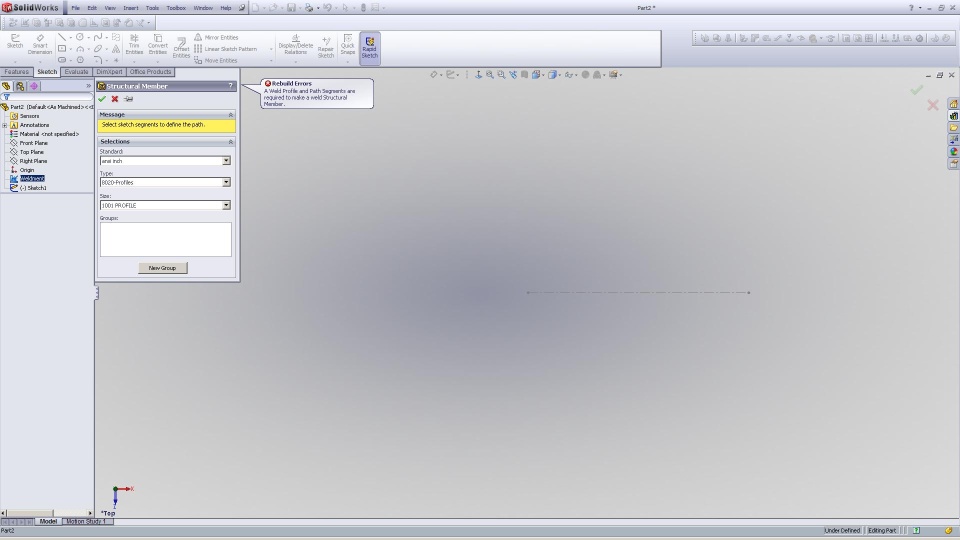This screenshot has height=540, width=960.
Task: Click the Mirror Entities command
Action: (x=216, y=37)
